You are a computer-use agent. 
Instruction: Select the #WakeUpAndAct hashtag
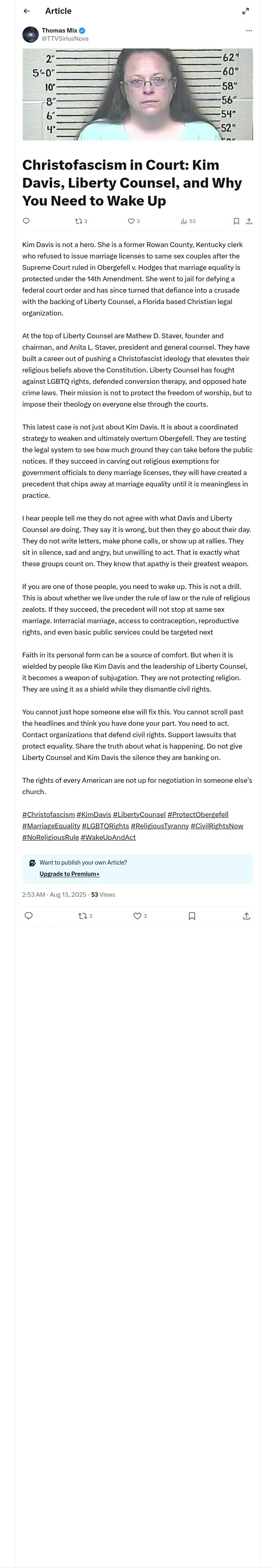click(x=108, y=837)
